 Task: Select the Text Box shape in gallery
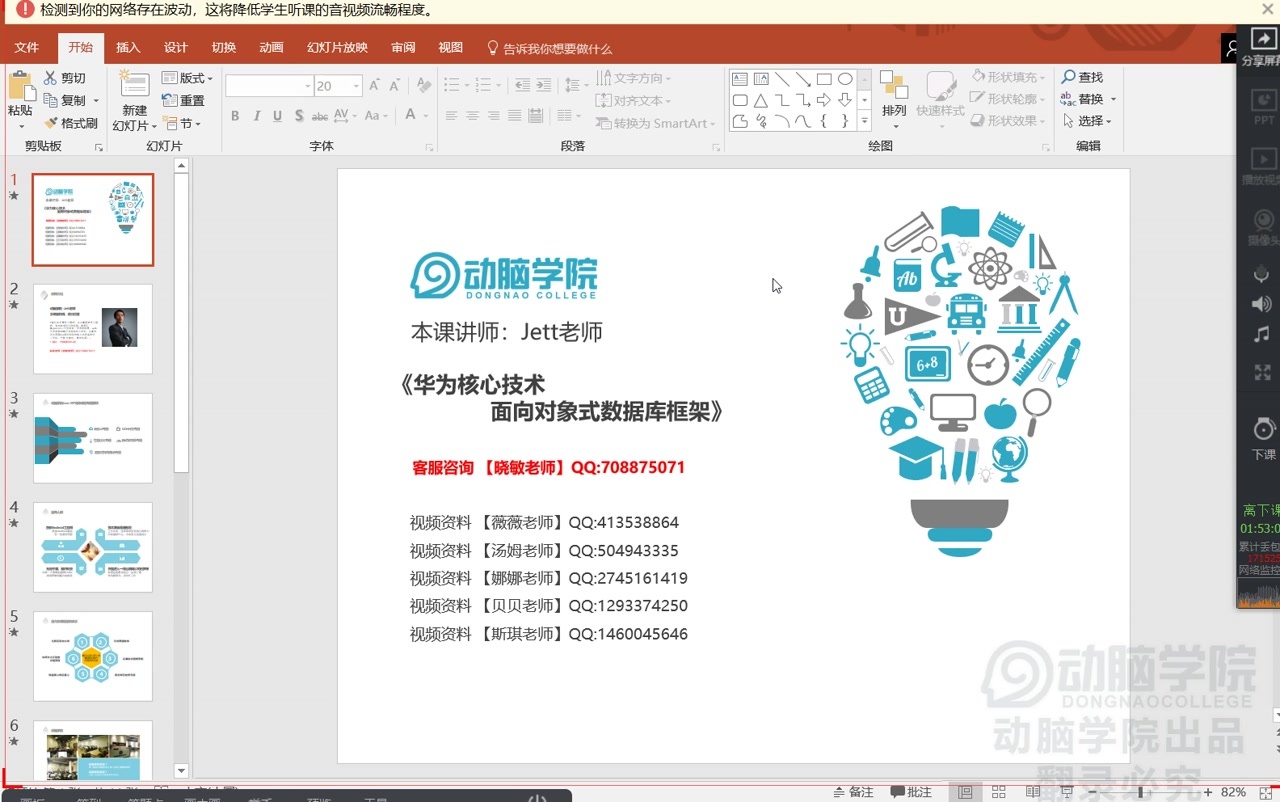(x=740, y=79)
